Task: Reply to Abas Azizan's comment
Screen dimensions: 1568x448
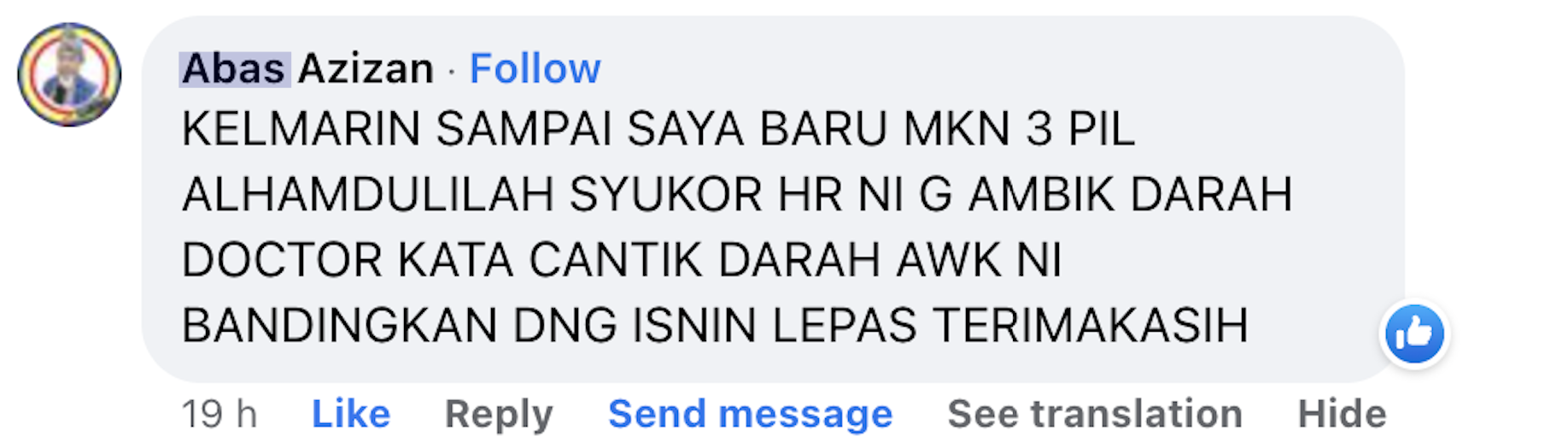Action: (499, 414)
